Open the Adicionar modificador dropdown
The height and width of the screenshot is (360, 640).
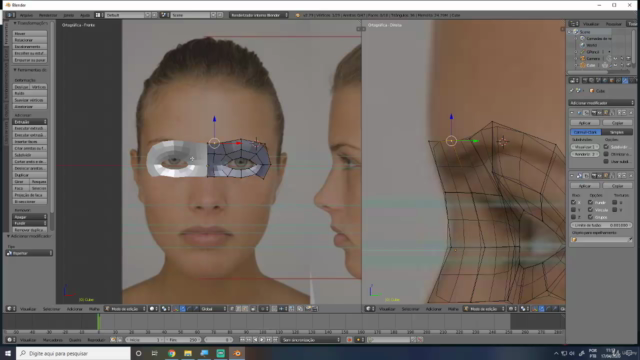pos(601,103)
